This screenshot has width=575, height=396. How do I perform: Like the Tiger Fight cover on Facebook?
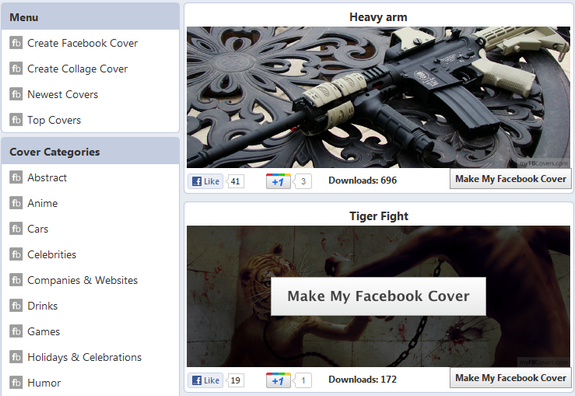[206, 380]
